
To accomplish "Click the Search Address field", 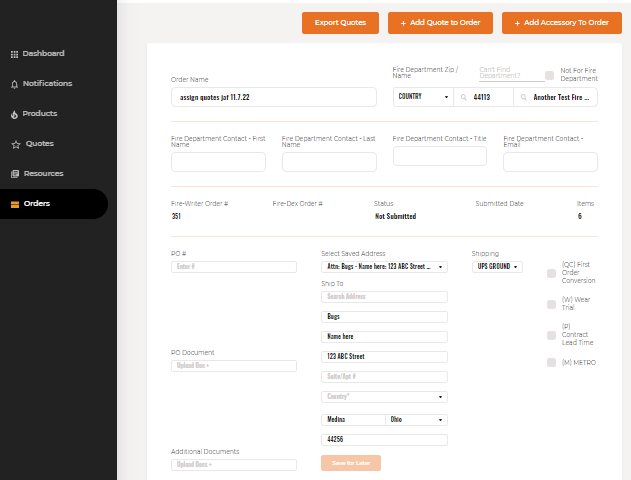I will point(384,297).
